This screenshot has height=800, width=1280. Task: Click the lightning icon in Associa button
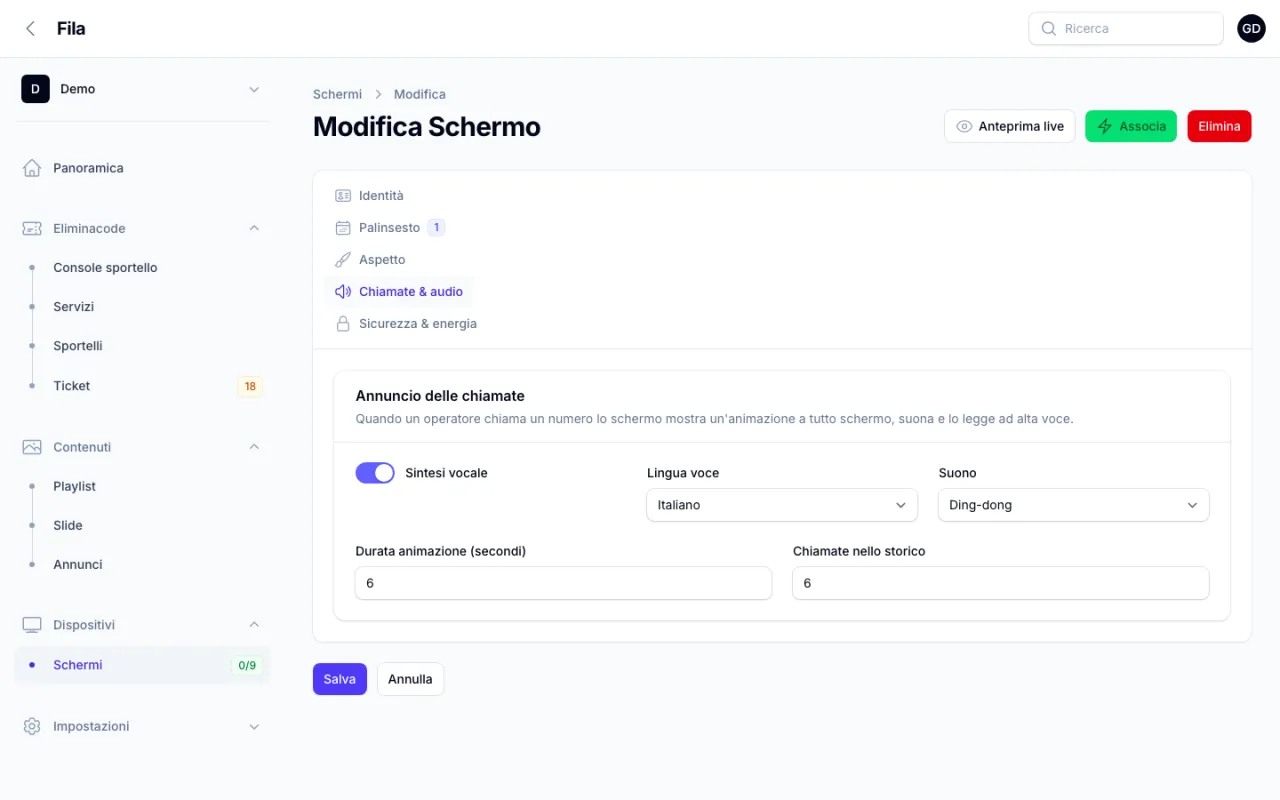1105,126
